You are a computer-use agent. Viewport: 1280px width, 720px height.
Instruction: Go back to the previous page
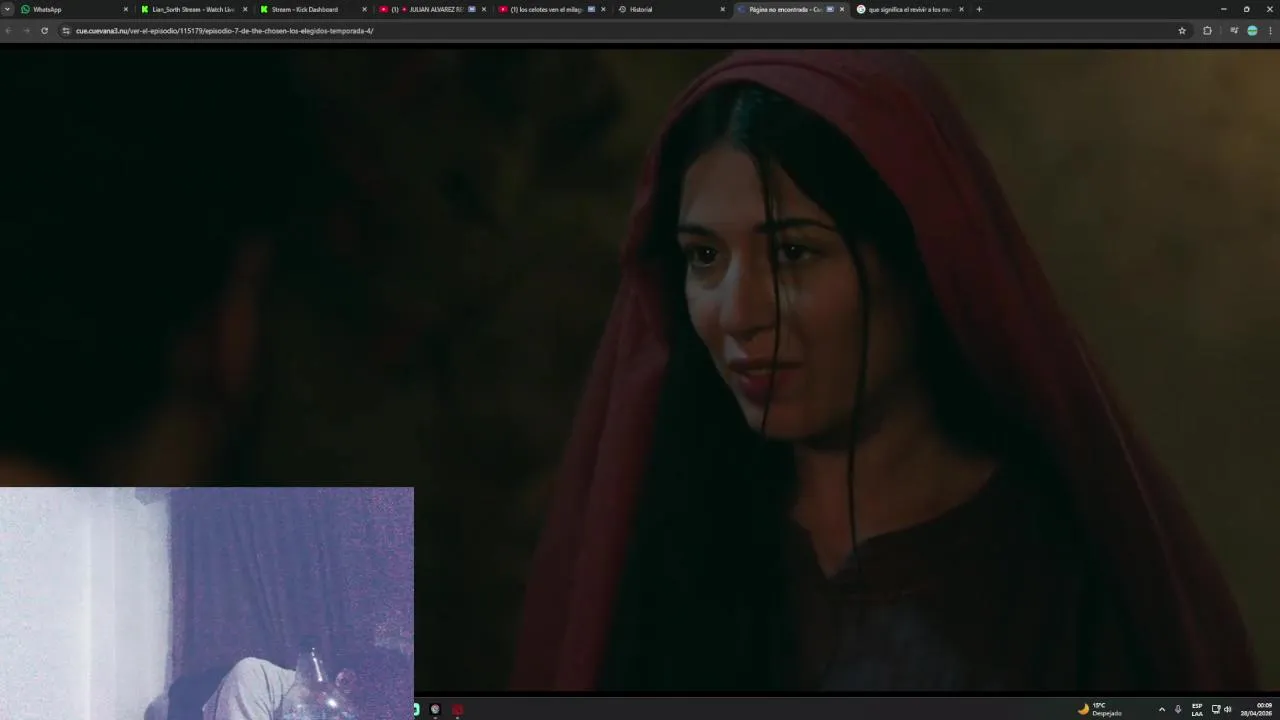9,31
